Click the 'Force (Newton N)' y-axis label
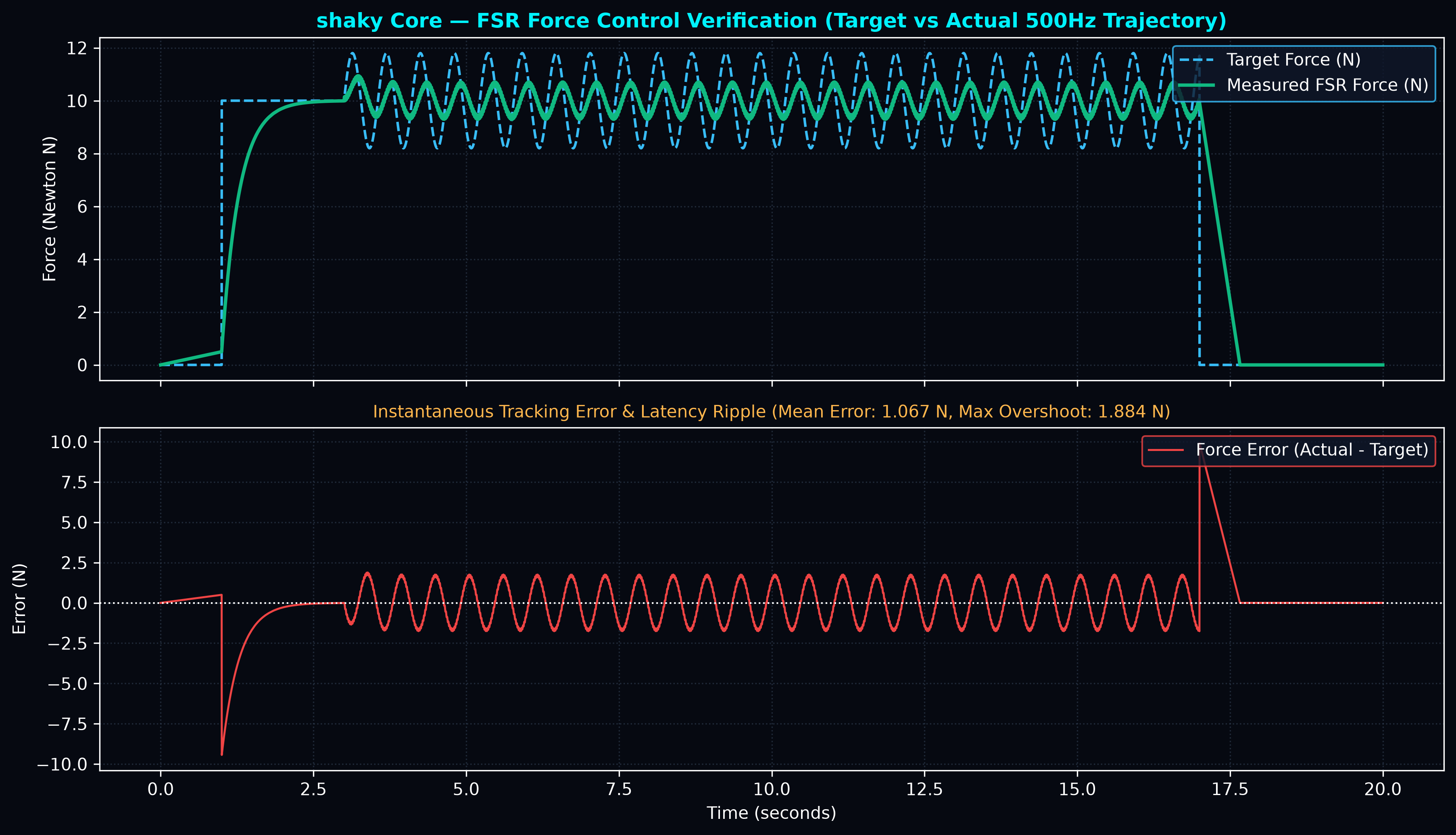 tap(50, 209)
